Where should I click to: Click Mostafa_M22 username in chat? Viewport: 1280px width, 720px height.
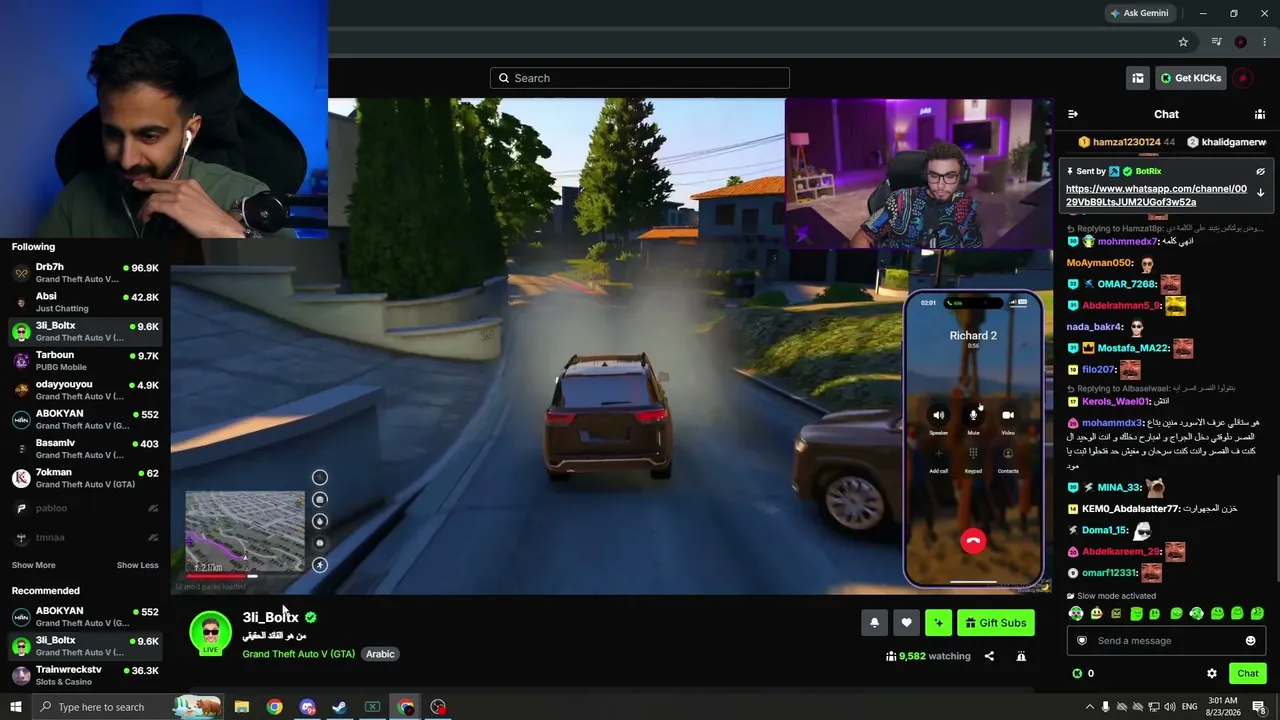click(x=1133, y=348)
